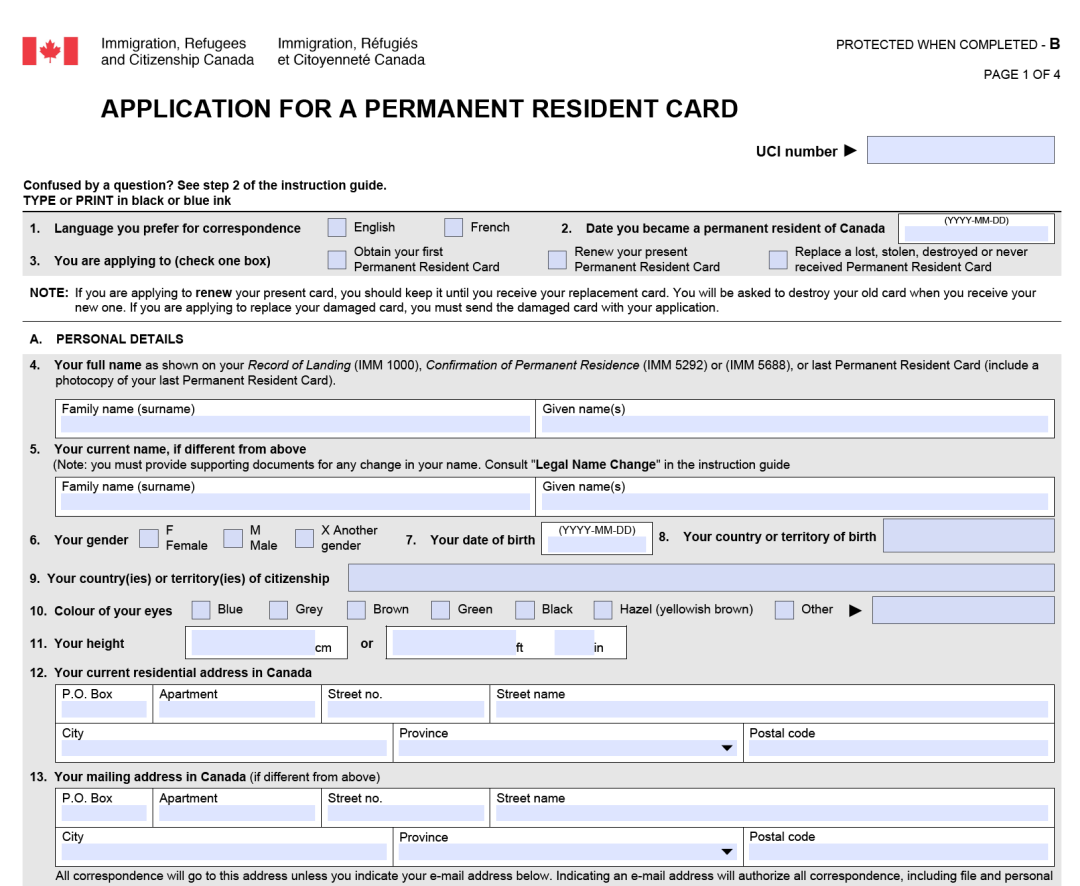The image size is (1080, 886).
Task: Click the date became permanent resident field
Action: tap(976, 234)
